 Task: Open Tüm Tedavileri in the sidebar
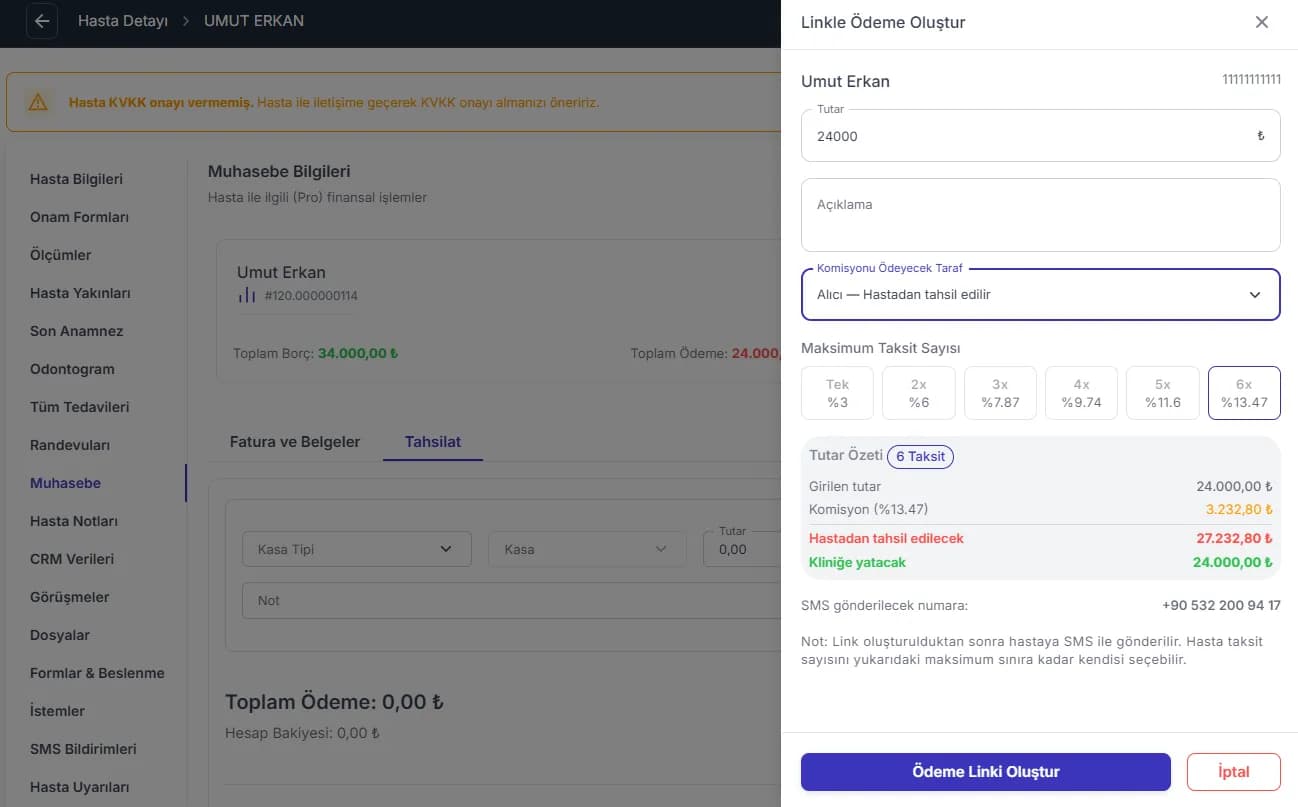[x=79, y=407]
